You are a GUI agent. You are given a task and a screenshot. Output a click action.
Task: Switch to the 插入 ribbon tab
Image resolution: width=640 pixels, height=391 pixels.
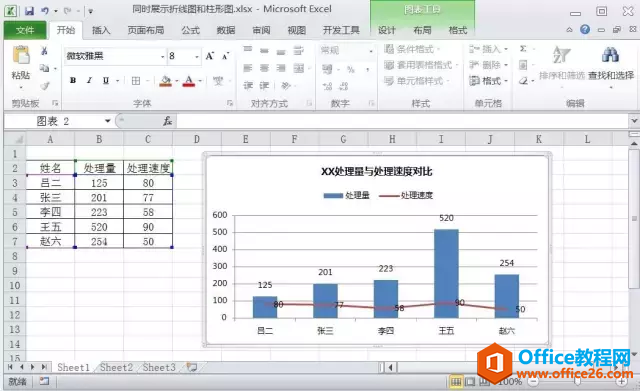101,30
